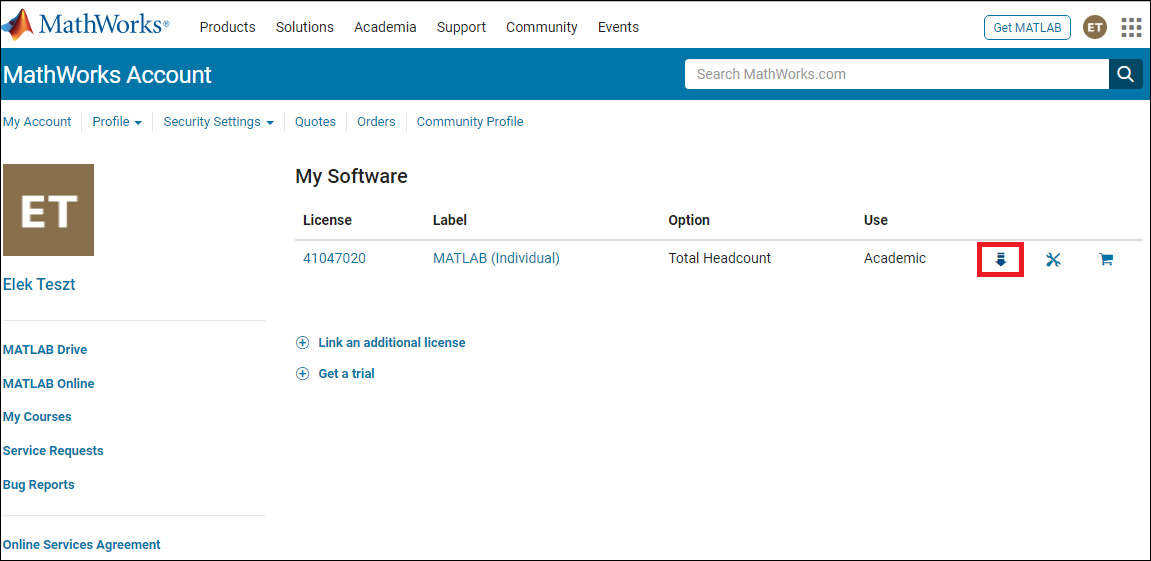Image resolution: width=1151 pixels, height=561 pixels.
Task: Expand the Security Settings dropdown
Action: pos(218,122)
